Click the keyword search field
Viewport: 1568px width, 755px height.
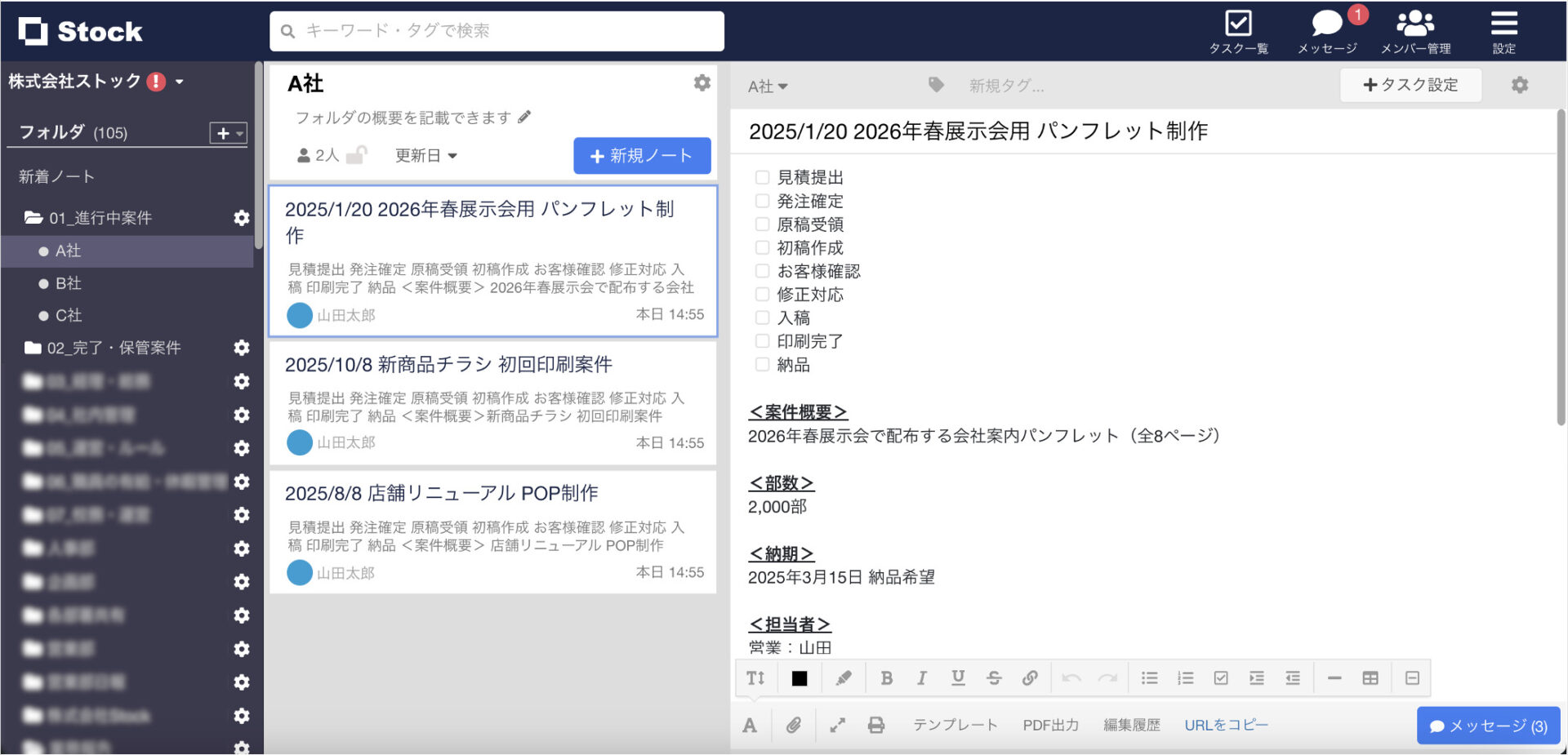click(497, 31)
